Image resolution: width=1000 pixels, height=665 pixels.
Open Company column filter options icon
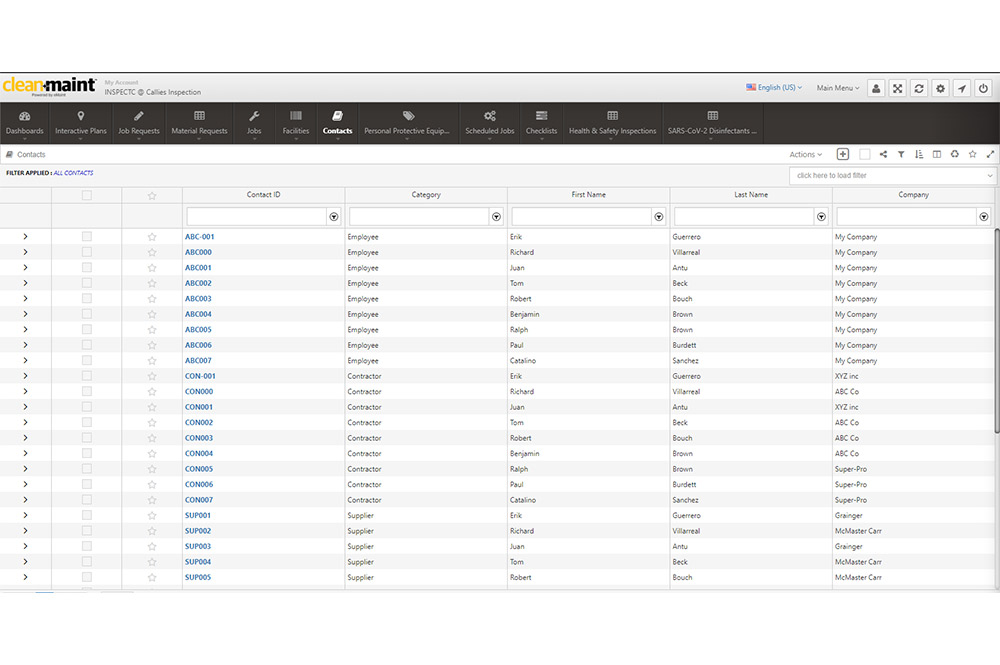pyautogui.click(x=984, y=217)
